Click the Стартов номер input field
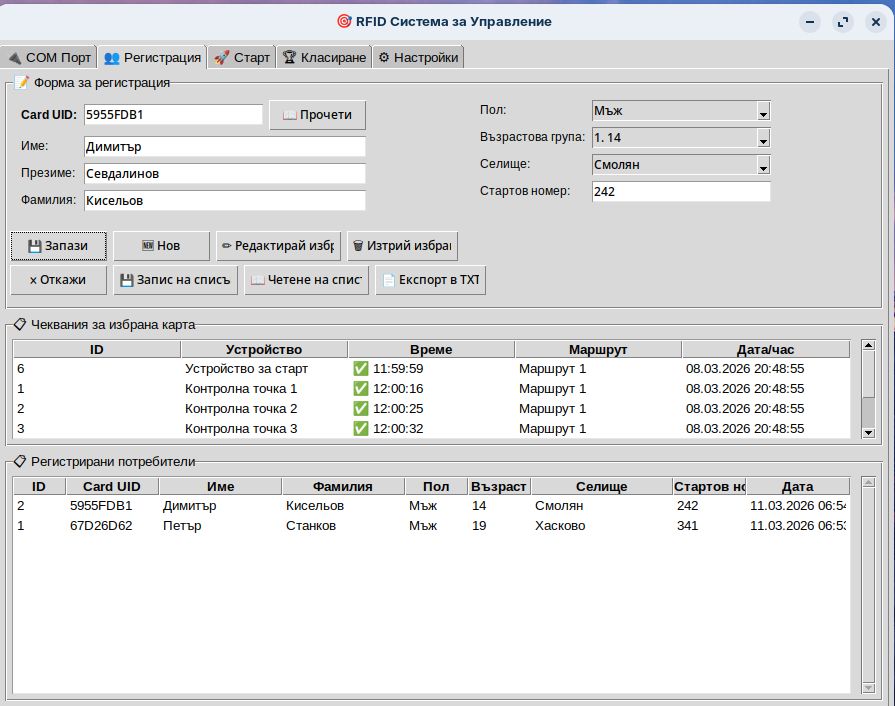Screen dimensions: 895x706 [x=681, y=192]
